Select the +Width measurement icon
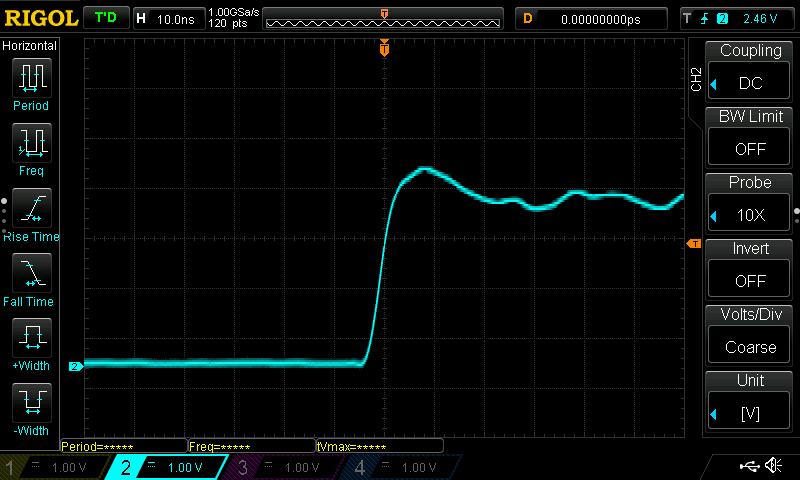This screenshot has width=800, height=480. coord(31,338)
